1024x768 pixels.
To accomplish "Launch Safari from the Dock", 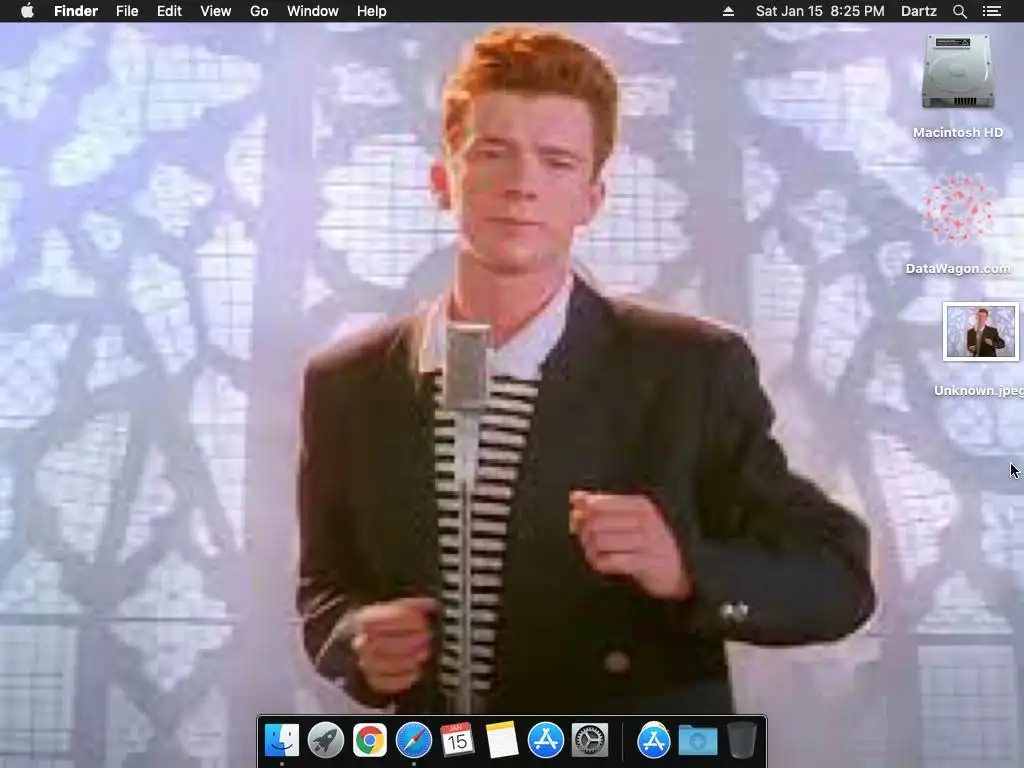I will 413,740.
